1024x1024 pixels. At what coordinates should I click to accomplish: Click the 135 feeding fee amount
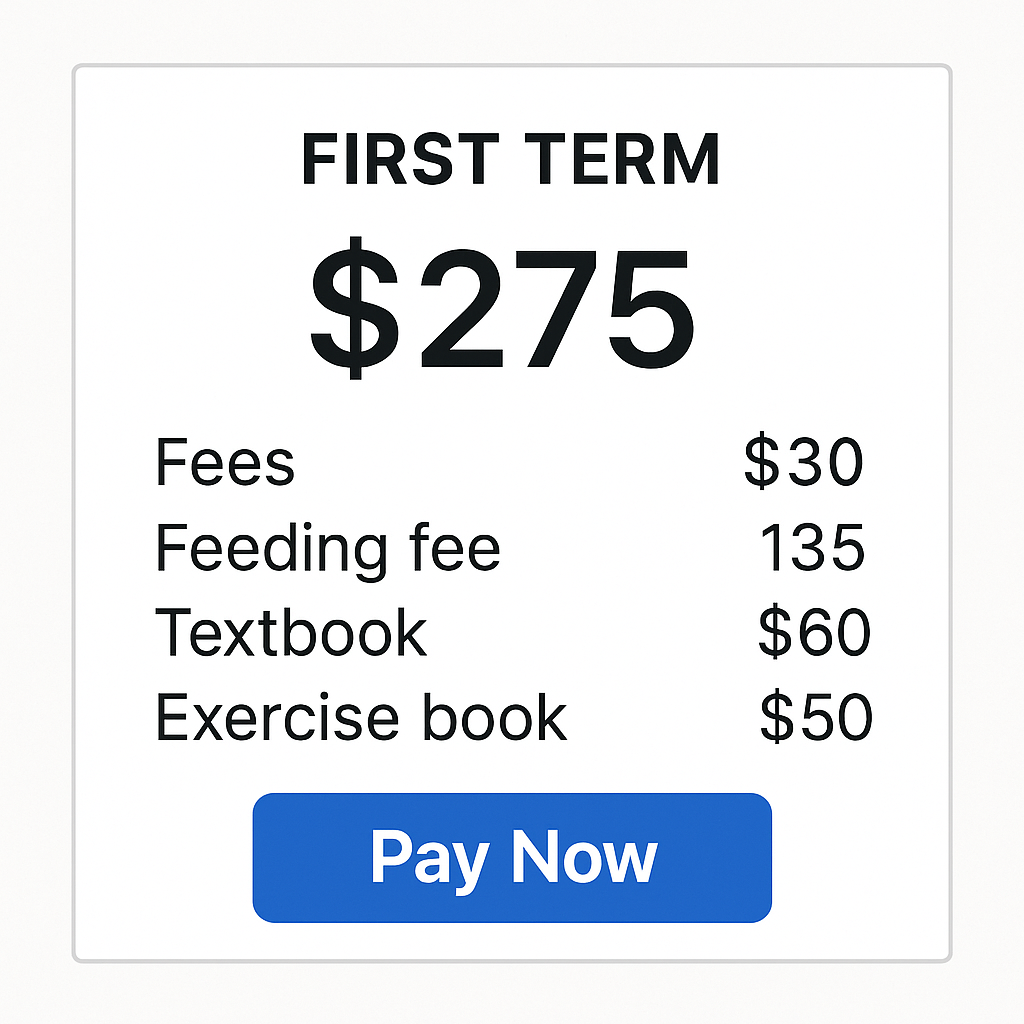pos(812,548)
